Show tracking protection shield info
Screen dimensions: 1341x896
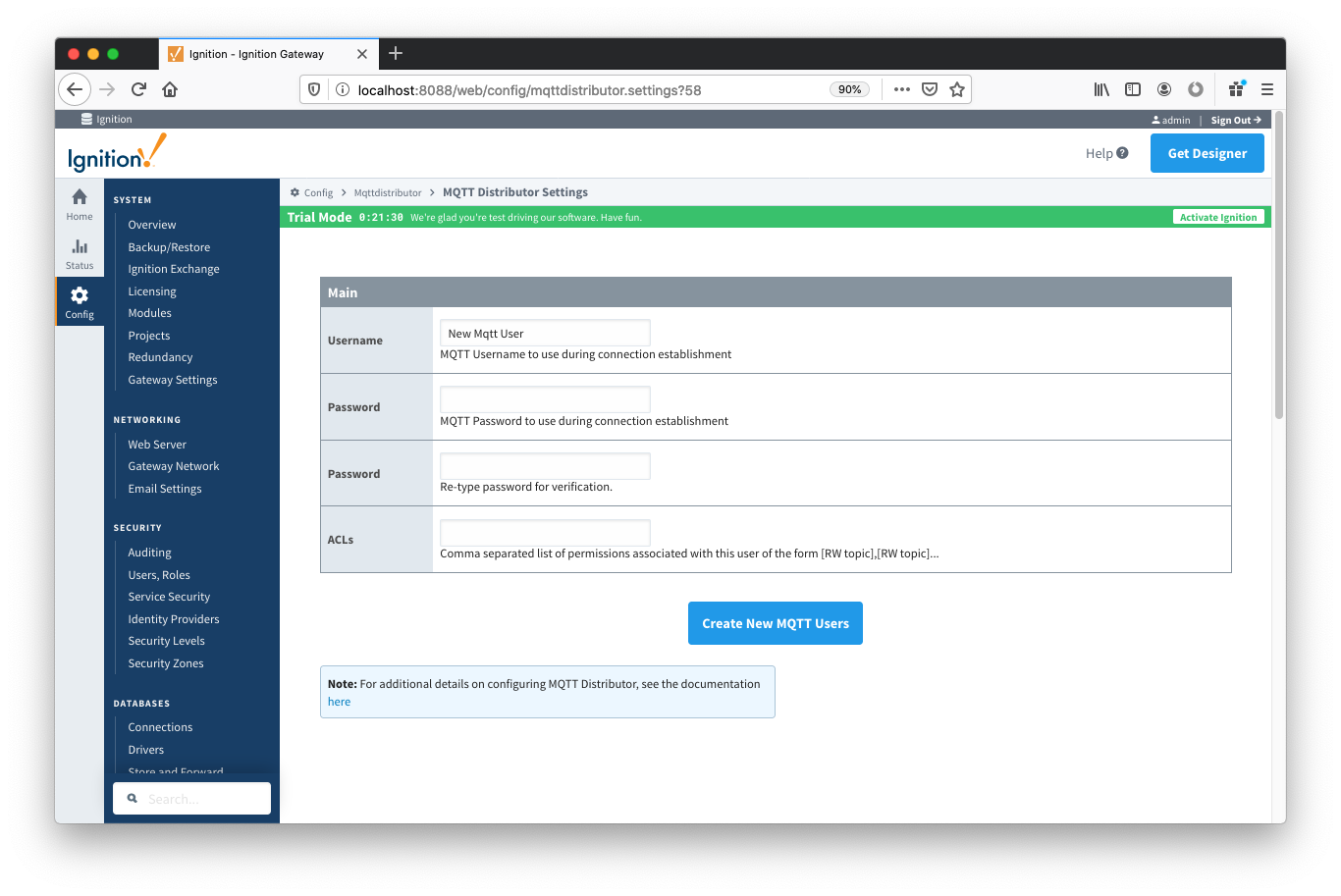[x=314, y=89]
